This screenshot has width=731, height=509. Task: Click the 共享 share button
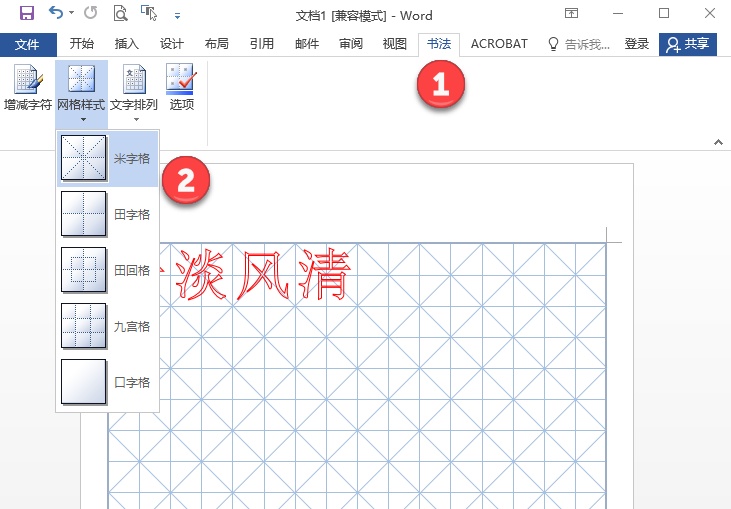pyautogui.click(x=688, y=44)
